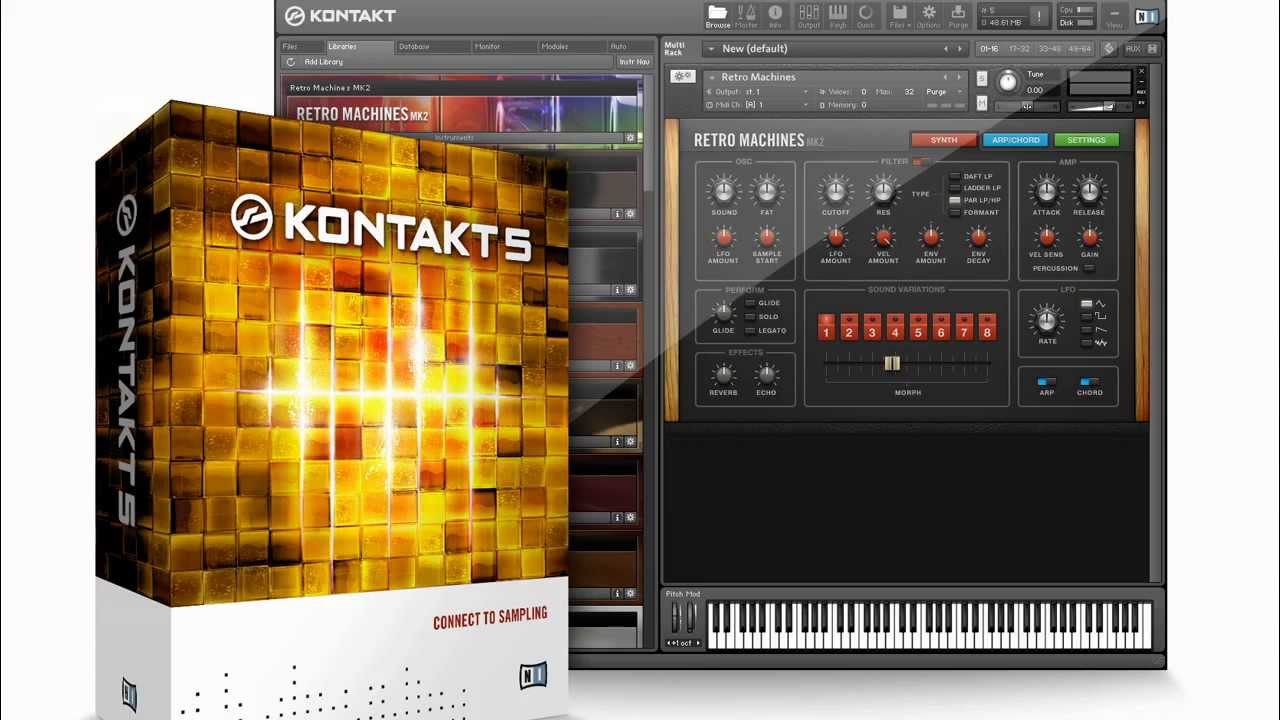Select the PAR LP/HP filter type
Image resolution: width=1280 pixels, height=720 pixels.
pyautogui.click(x=955, y=200)
